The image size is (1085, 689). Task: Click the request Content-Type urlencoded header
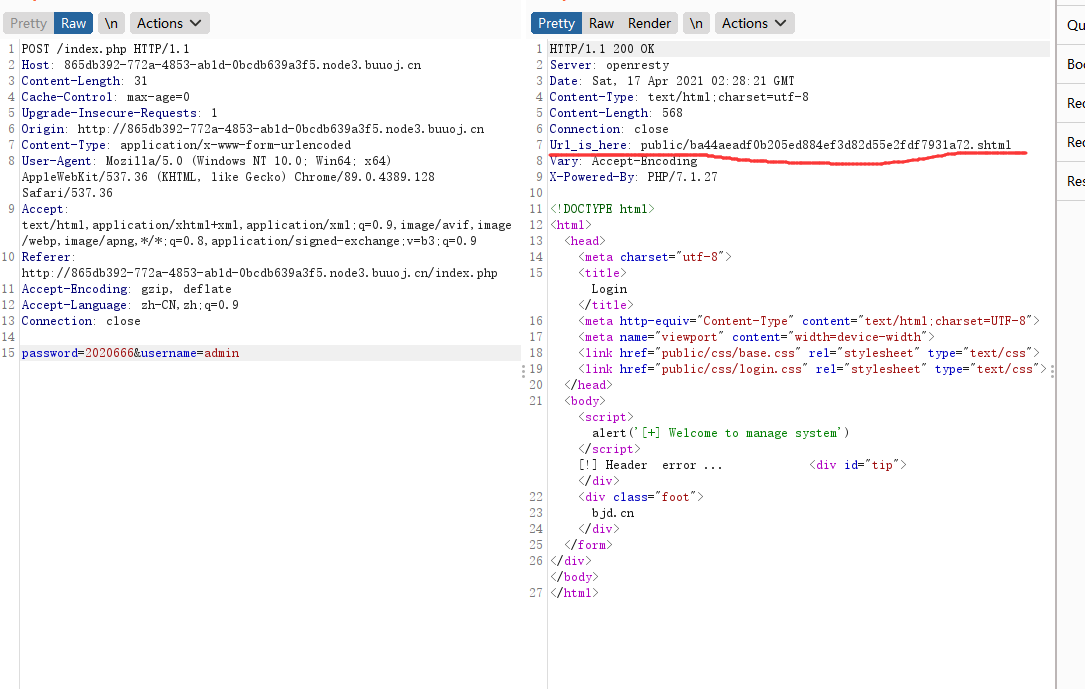tap(186, 145)
